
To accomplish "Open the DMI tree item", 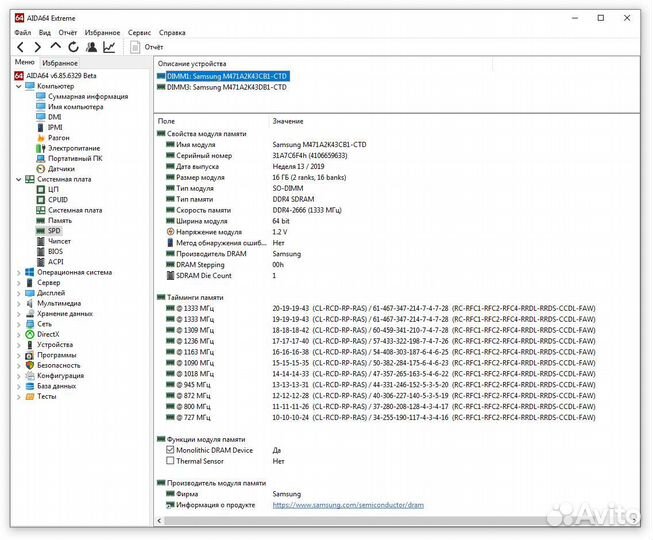I will pyautogui.click(x=55, y=117).
